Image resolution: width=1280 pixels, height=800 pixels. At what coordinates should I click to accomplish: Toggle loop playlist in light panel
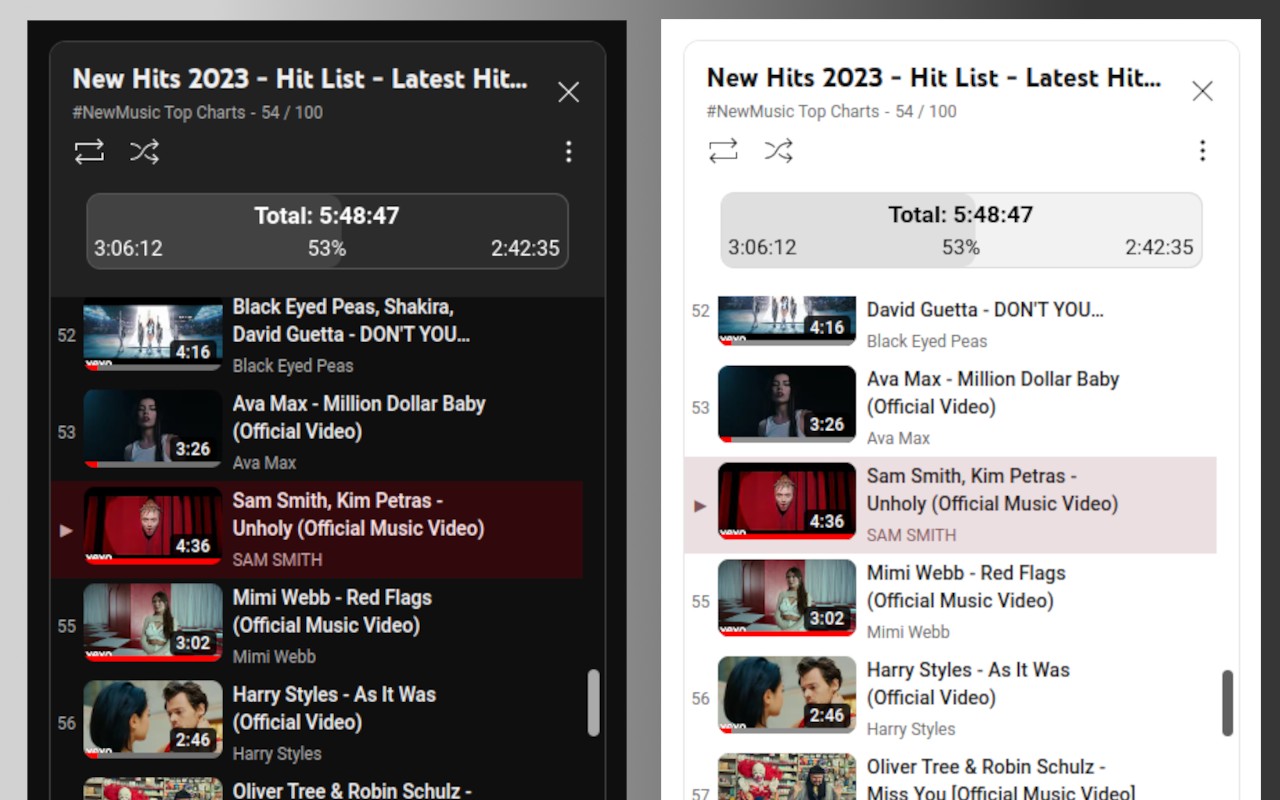point(723,150)
